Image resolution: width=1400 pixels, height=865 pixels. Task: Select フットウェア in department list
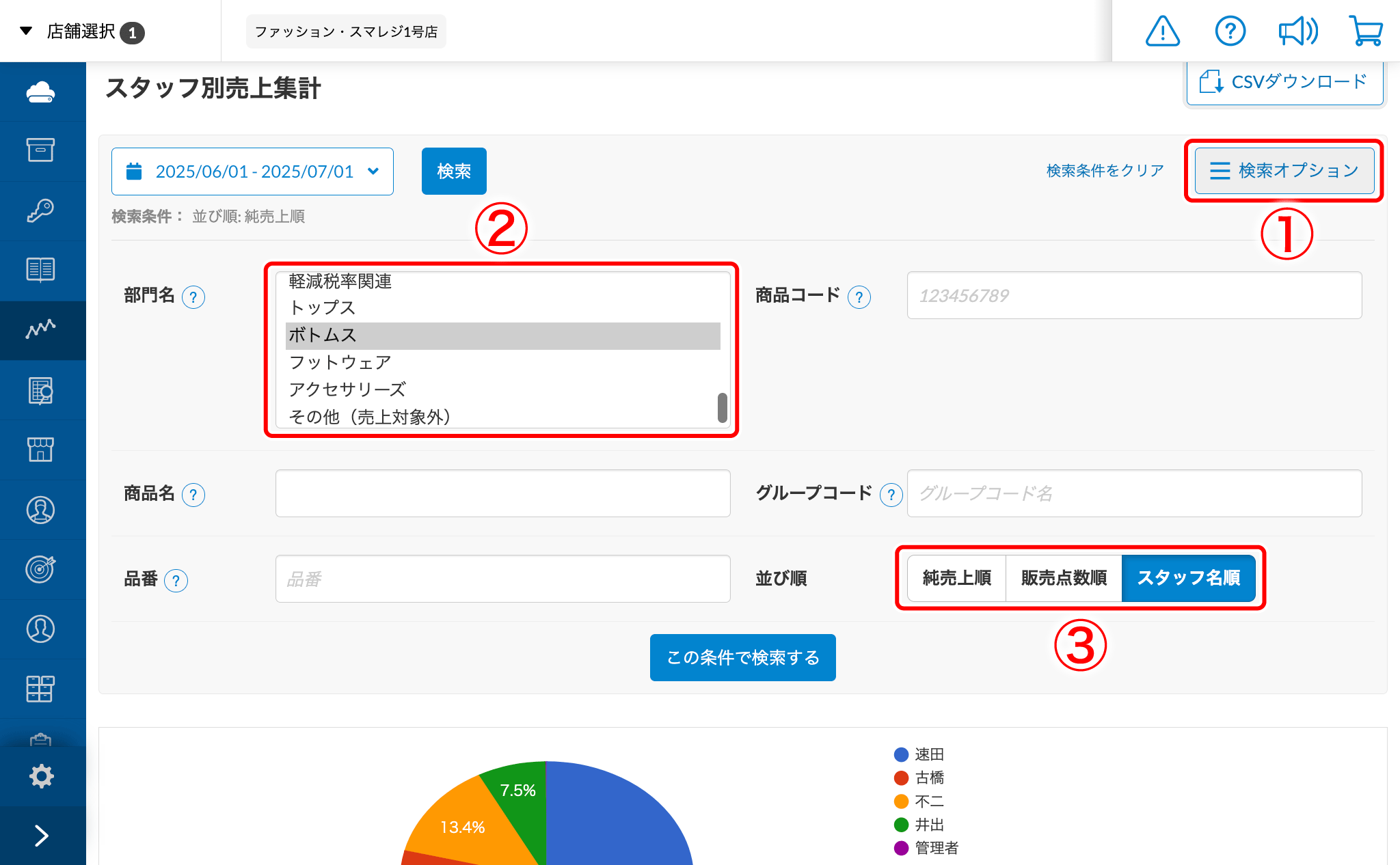point(340,362)
